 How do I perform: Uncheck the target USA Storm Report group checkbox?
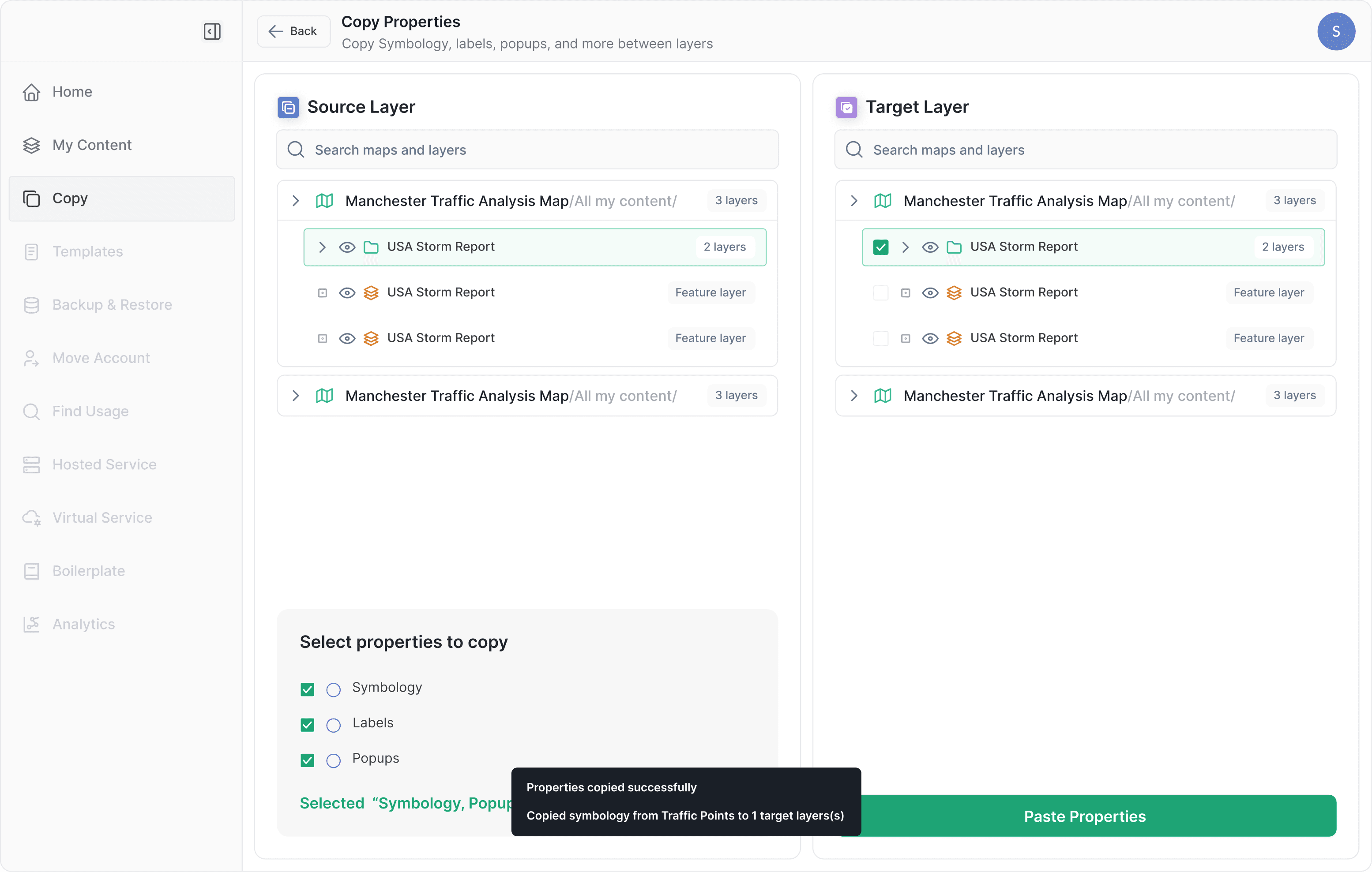coord(880,247)
